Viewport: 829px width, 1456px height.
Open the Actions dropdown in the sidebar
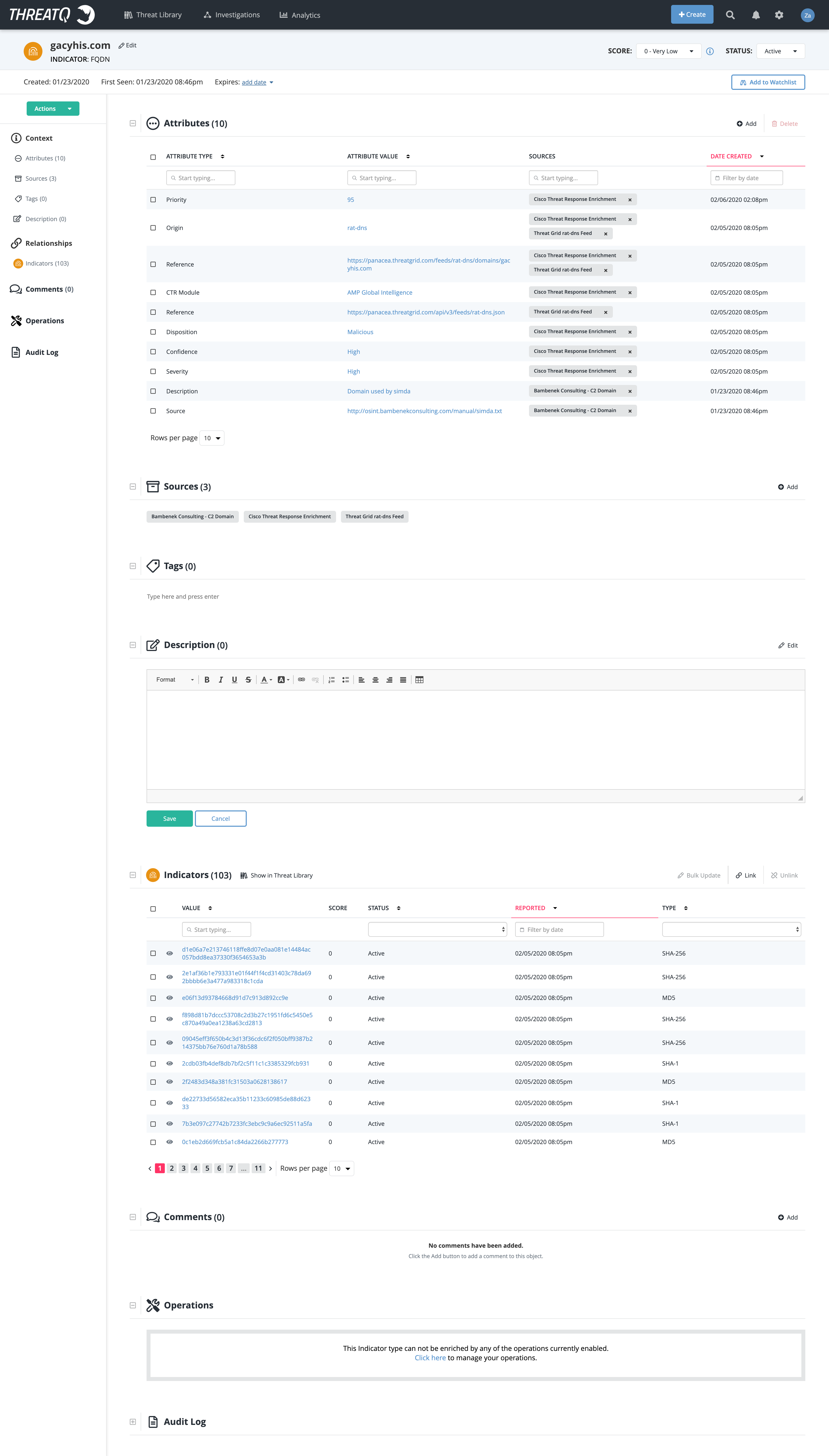pyautogui.click(x=52, y=108)
